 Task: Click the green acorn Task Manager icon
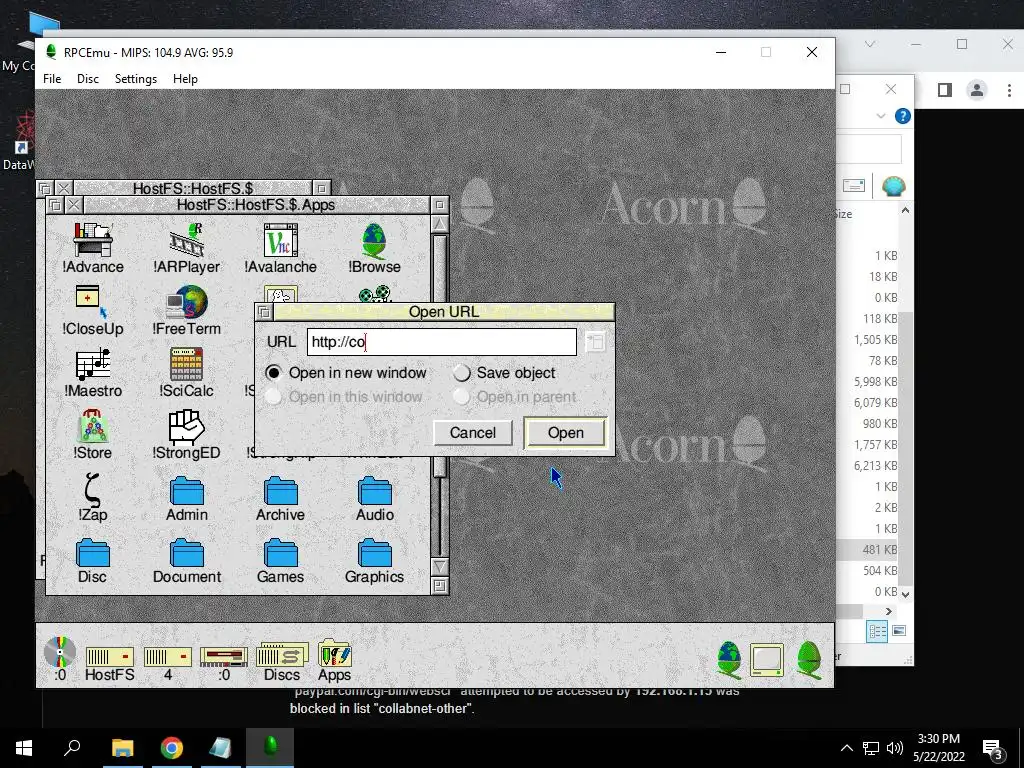[x=809, y=660]
